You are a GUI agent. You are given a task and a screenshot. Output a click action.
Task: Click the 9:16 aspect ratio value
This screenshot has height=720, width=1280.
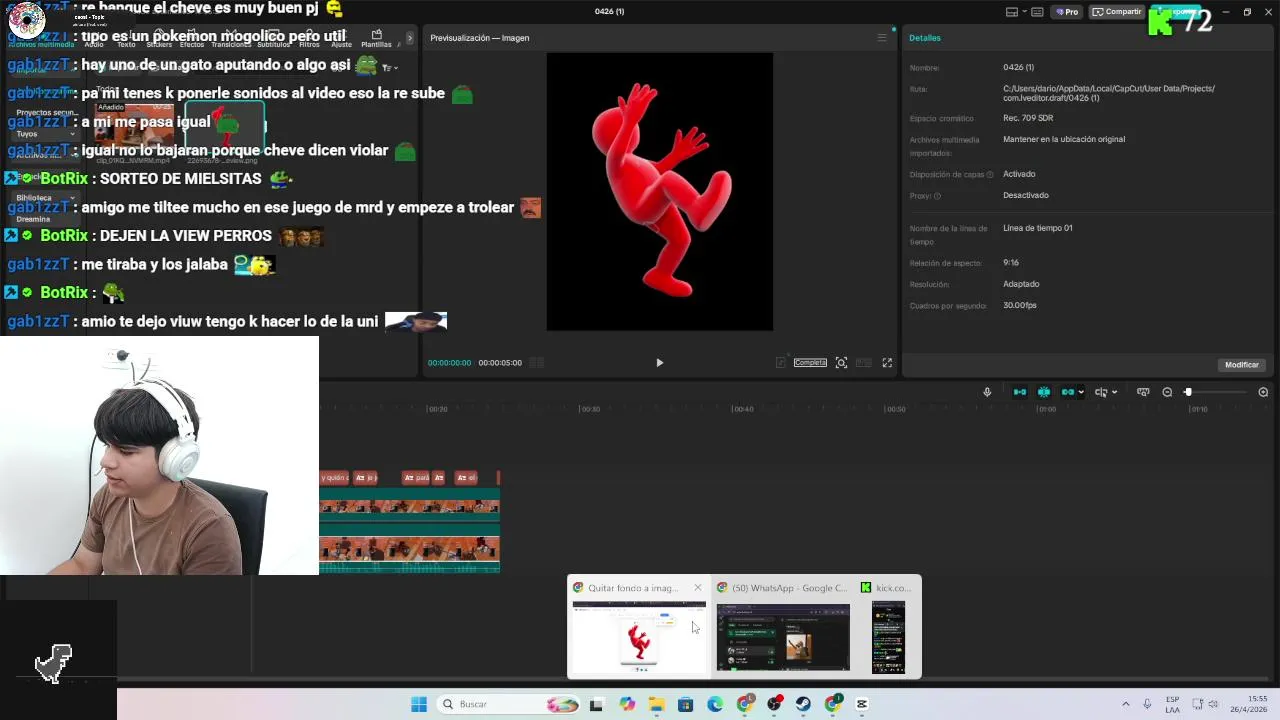pos(1011,263)
